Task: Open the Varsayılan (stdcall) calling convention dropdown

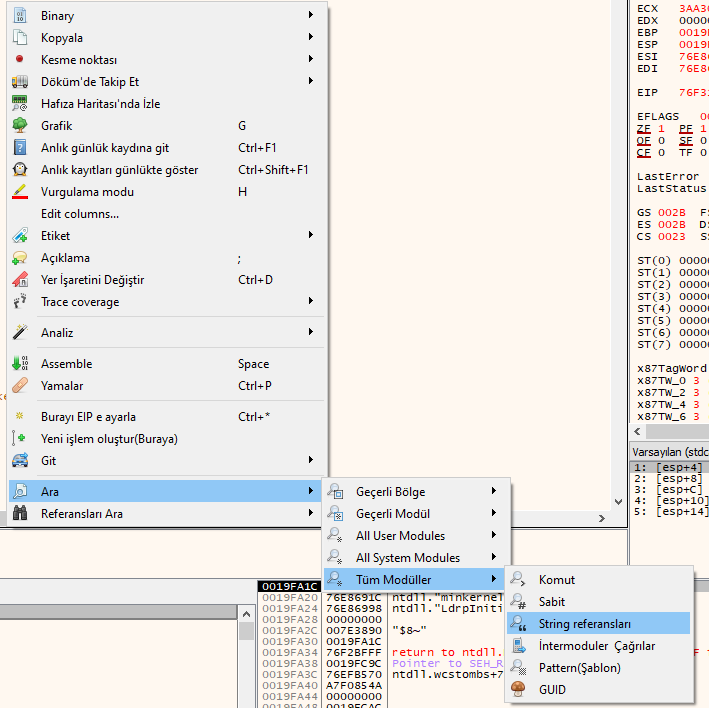Action: (670, 452)
